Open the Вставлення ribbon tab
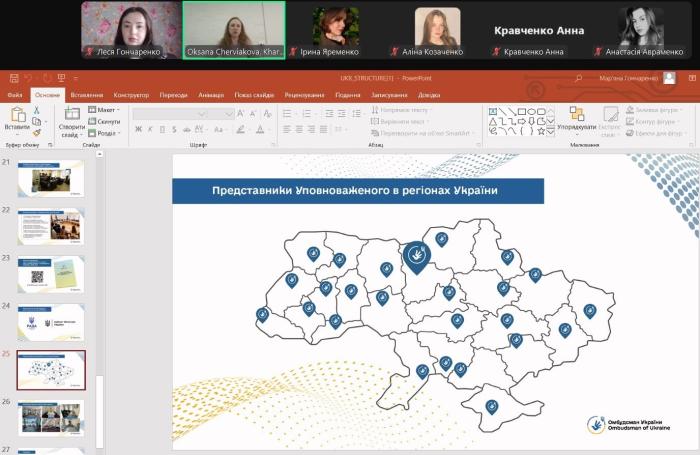This screenshot has width=700, height=455. pyautogui.click(x=86, y=95)
